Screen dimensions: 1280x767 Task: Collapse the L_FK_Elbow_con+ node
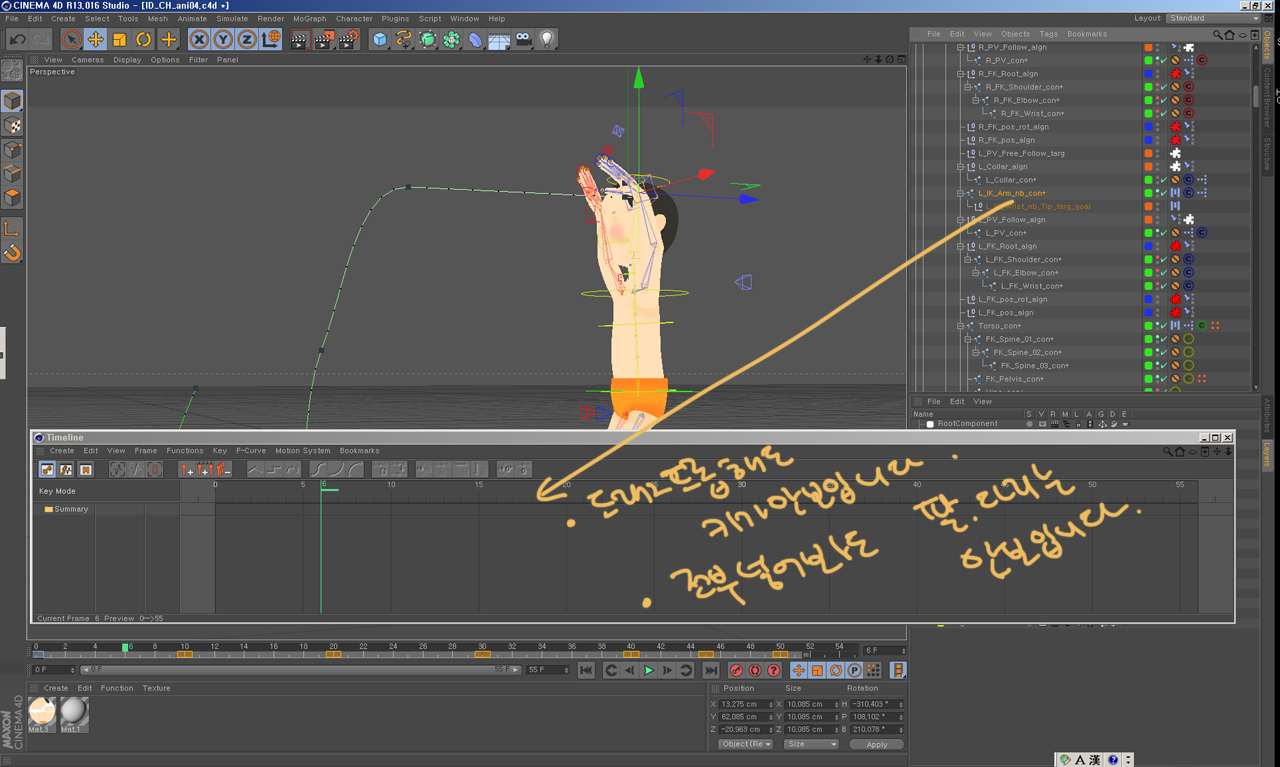tap(976, 273)
